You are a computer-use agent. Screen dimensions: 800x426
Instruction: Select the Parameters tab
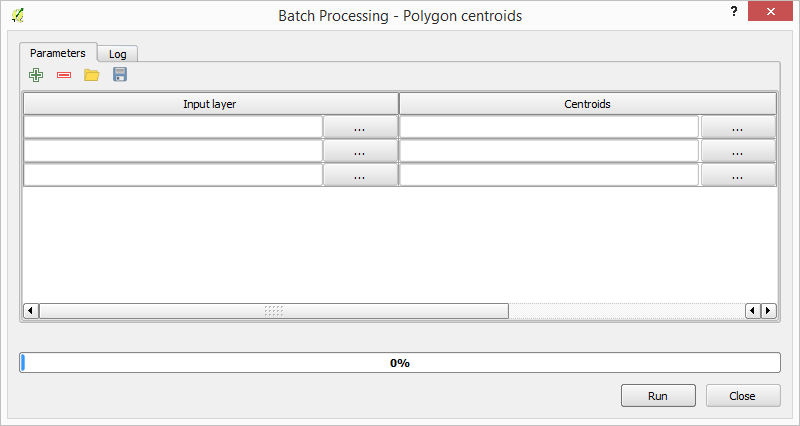tap(58, 53)
